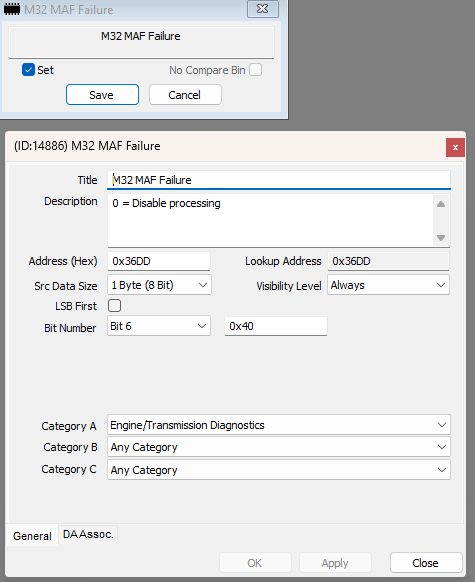Click Cancel in the flag window
475x582 pixels.
pos(185,95)
